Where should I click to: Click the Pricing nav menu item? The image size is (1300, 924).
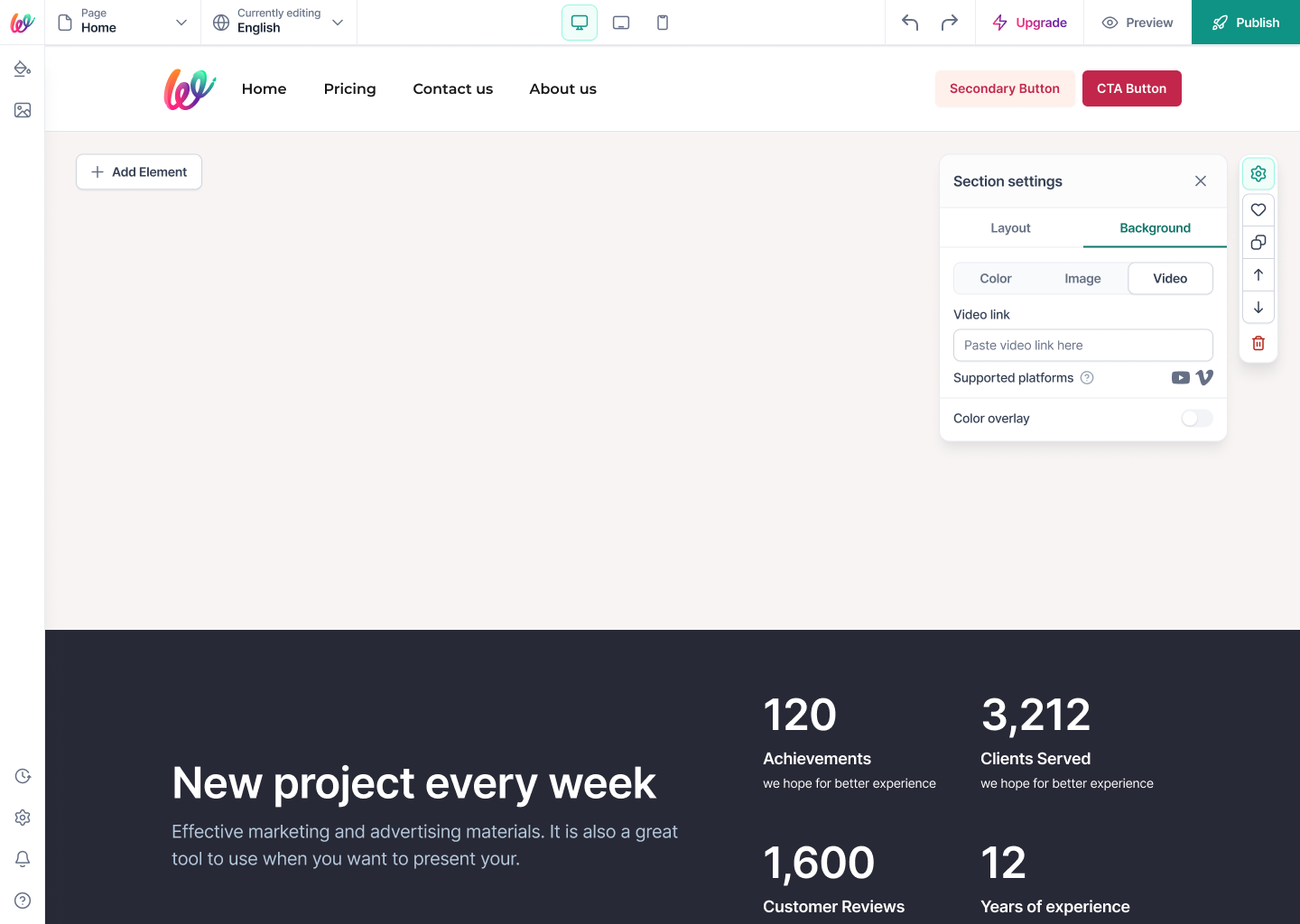coord(349,88)
